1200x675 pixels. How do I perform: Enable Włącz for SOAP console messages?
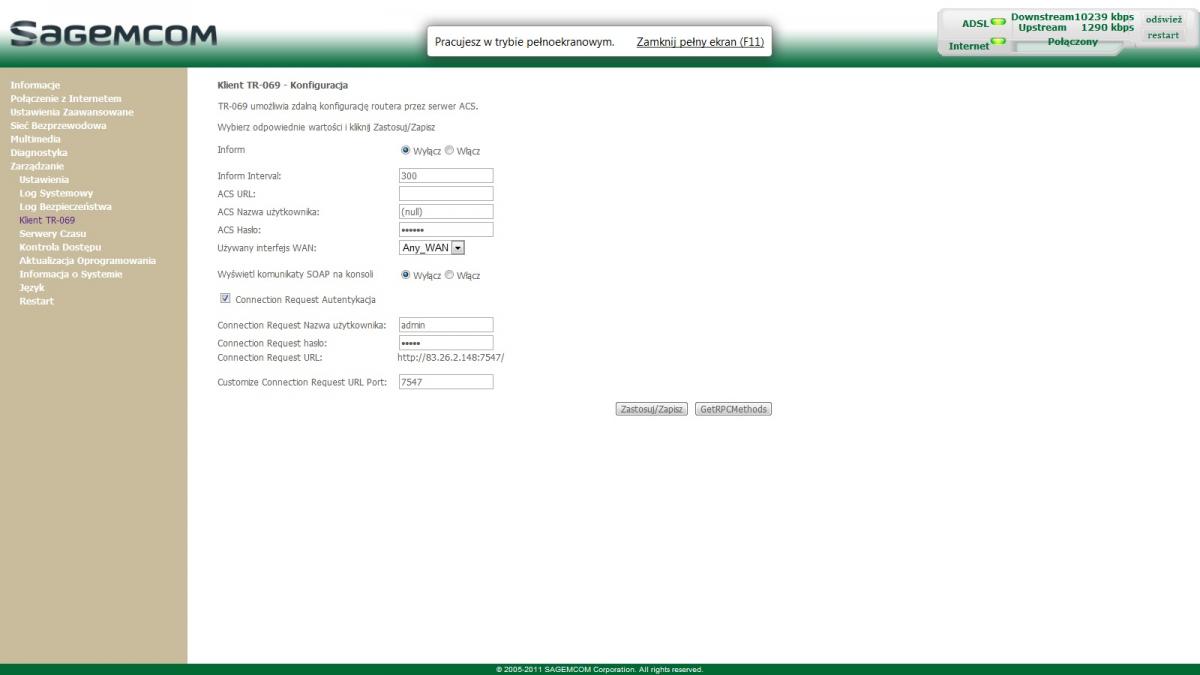coord(449,275)
